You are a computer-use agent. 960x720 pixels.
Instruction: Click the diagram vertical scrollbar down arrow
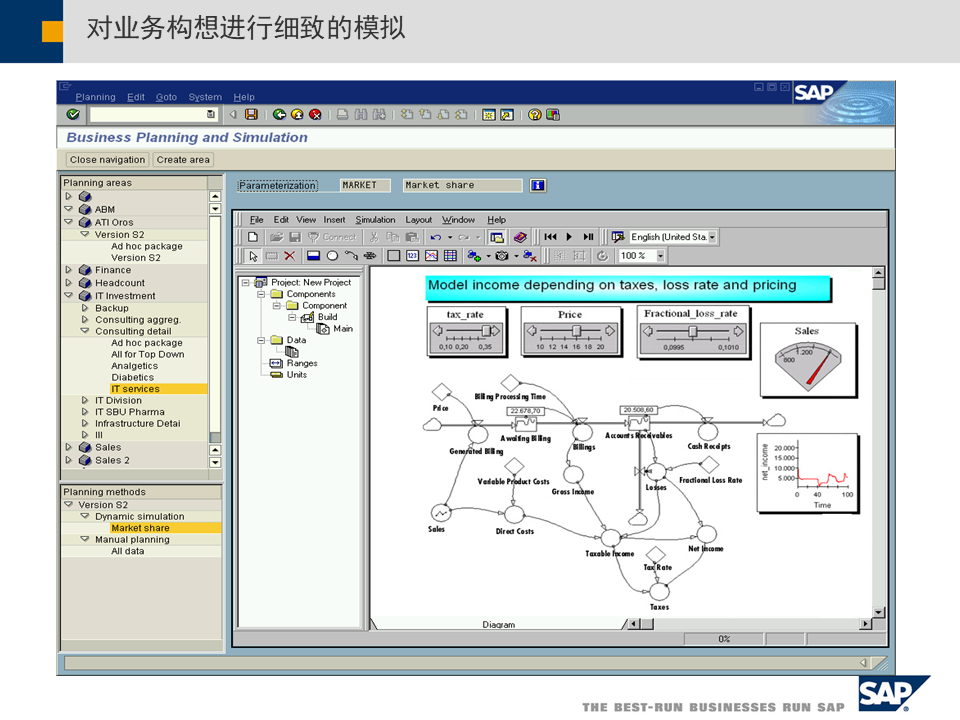point(879,612)
